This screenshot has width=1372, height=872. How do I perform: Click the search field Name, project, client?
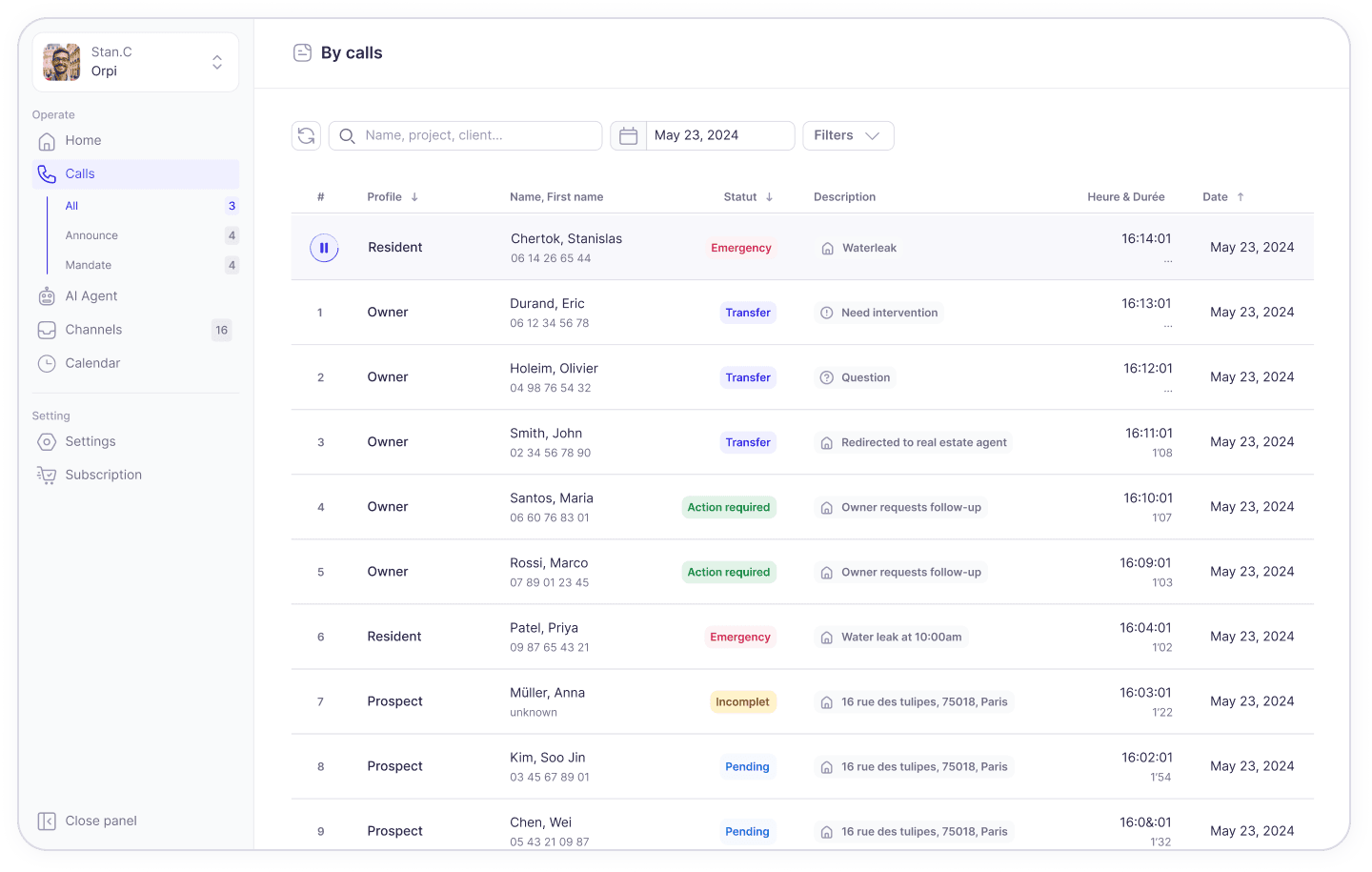click(465, 135)
